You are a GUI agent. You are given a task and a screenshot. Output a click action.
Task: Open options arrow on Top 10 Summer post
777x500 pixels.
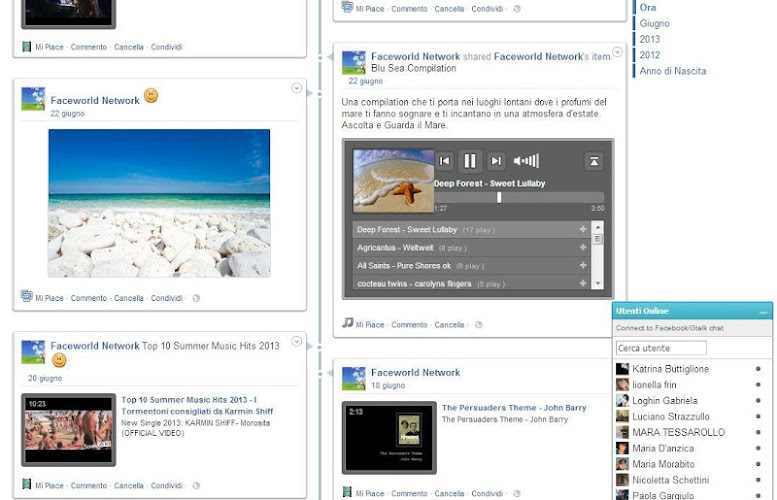point(296,341)
